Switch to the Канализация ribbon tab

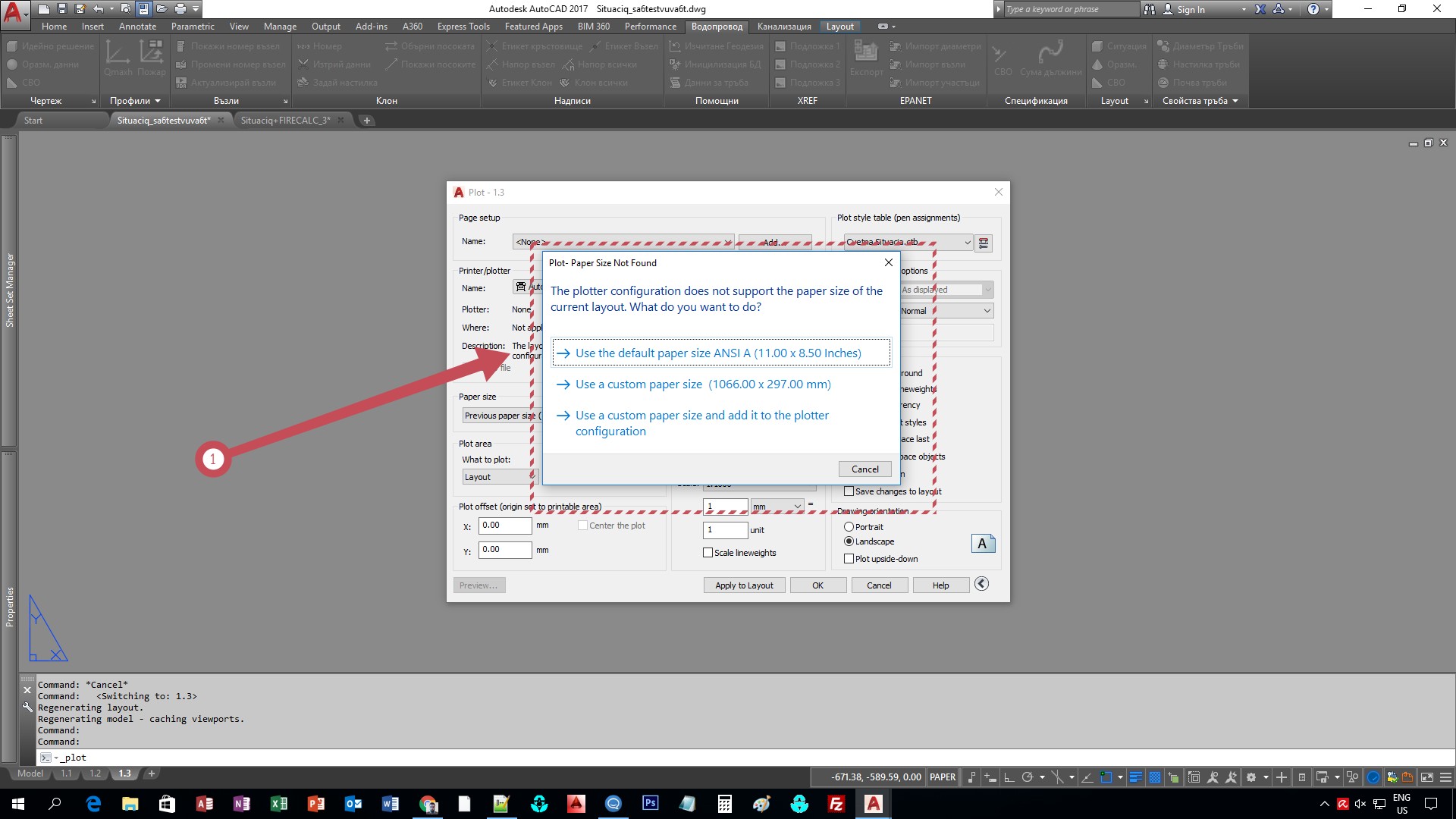click(784, 27)
